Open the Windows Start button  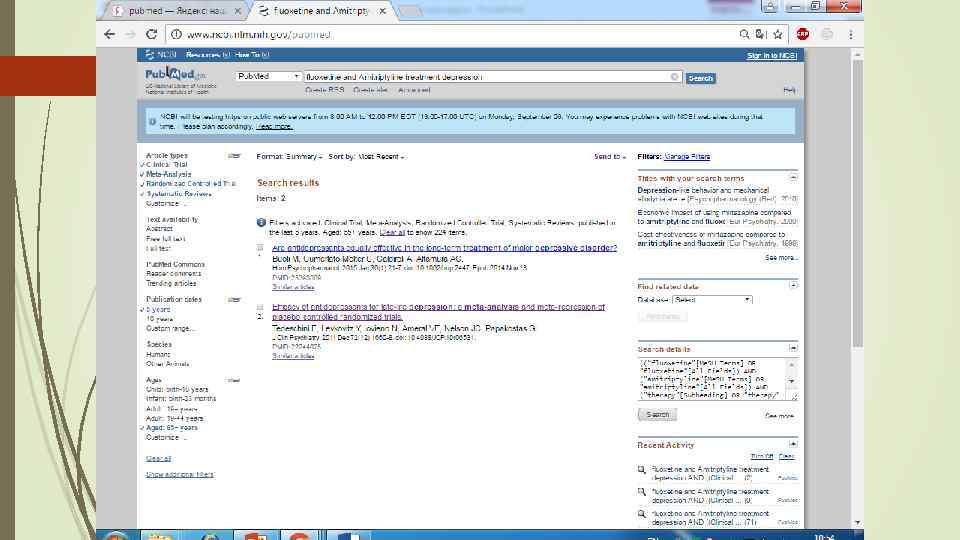(x=116, y=536)
